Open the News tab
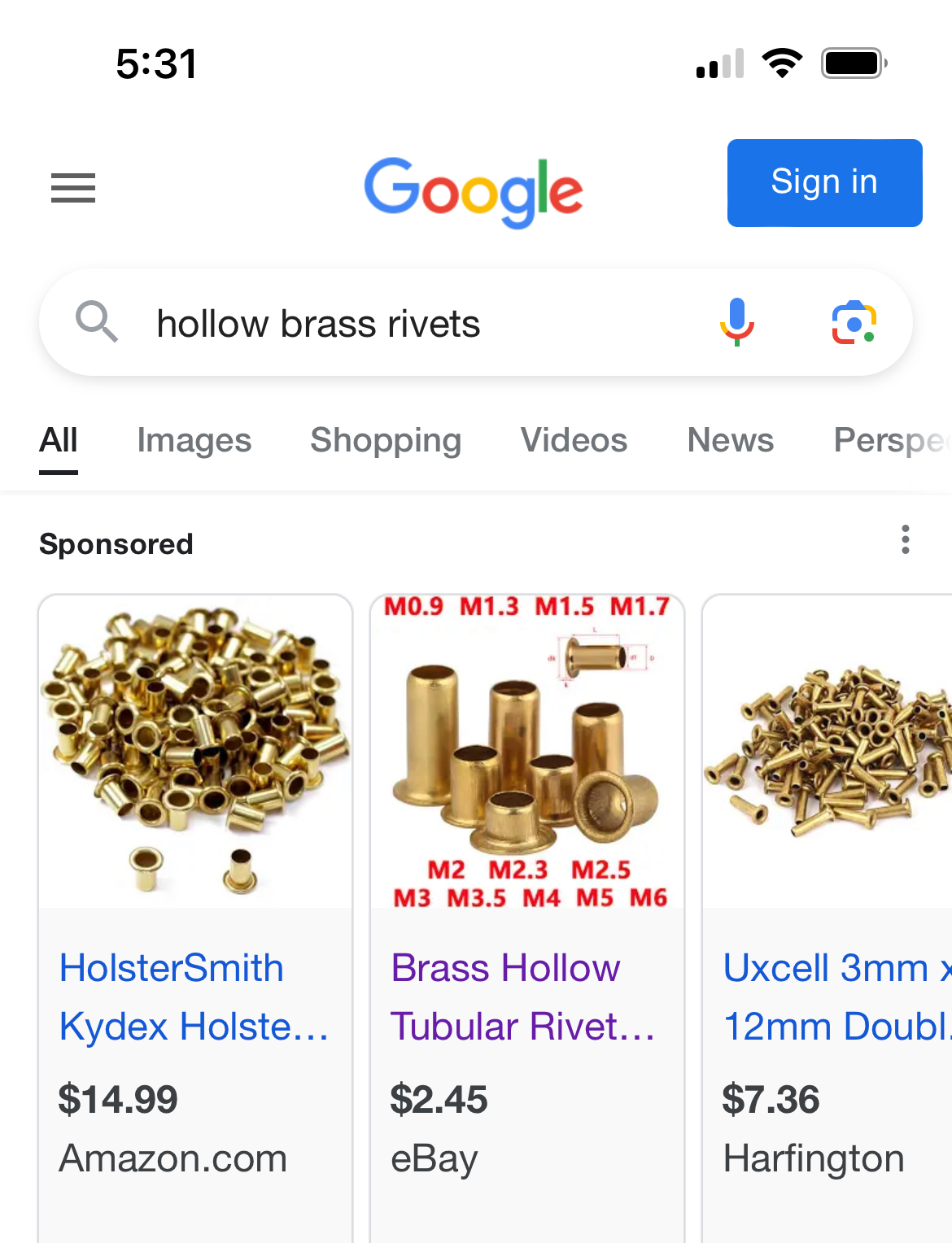 tap(731, 440)
